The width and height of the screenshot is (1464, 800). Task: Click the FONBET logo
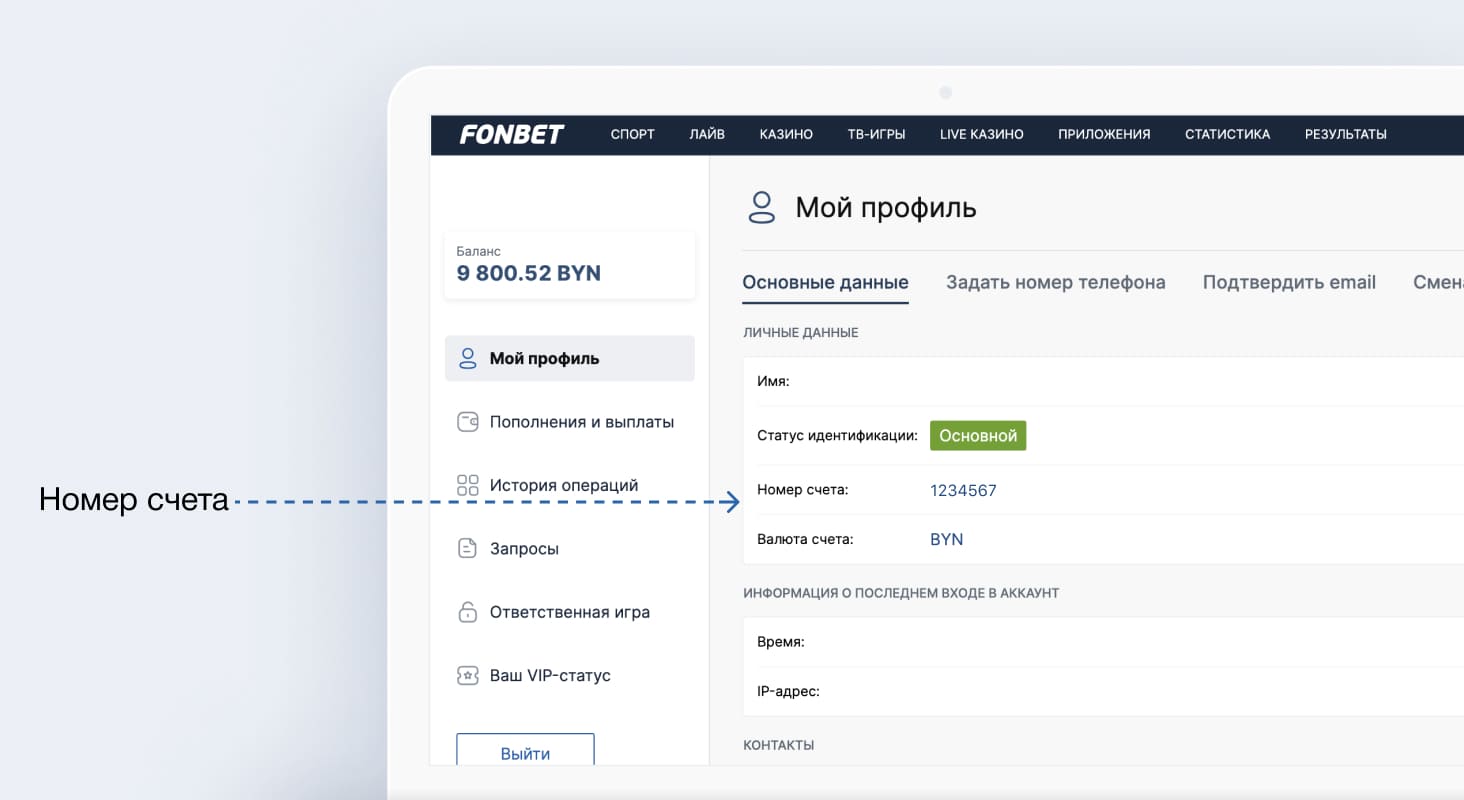(511, 134)
